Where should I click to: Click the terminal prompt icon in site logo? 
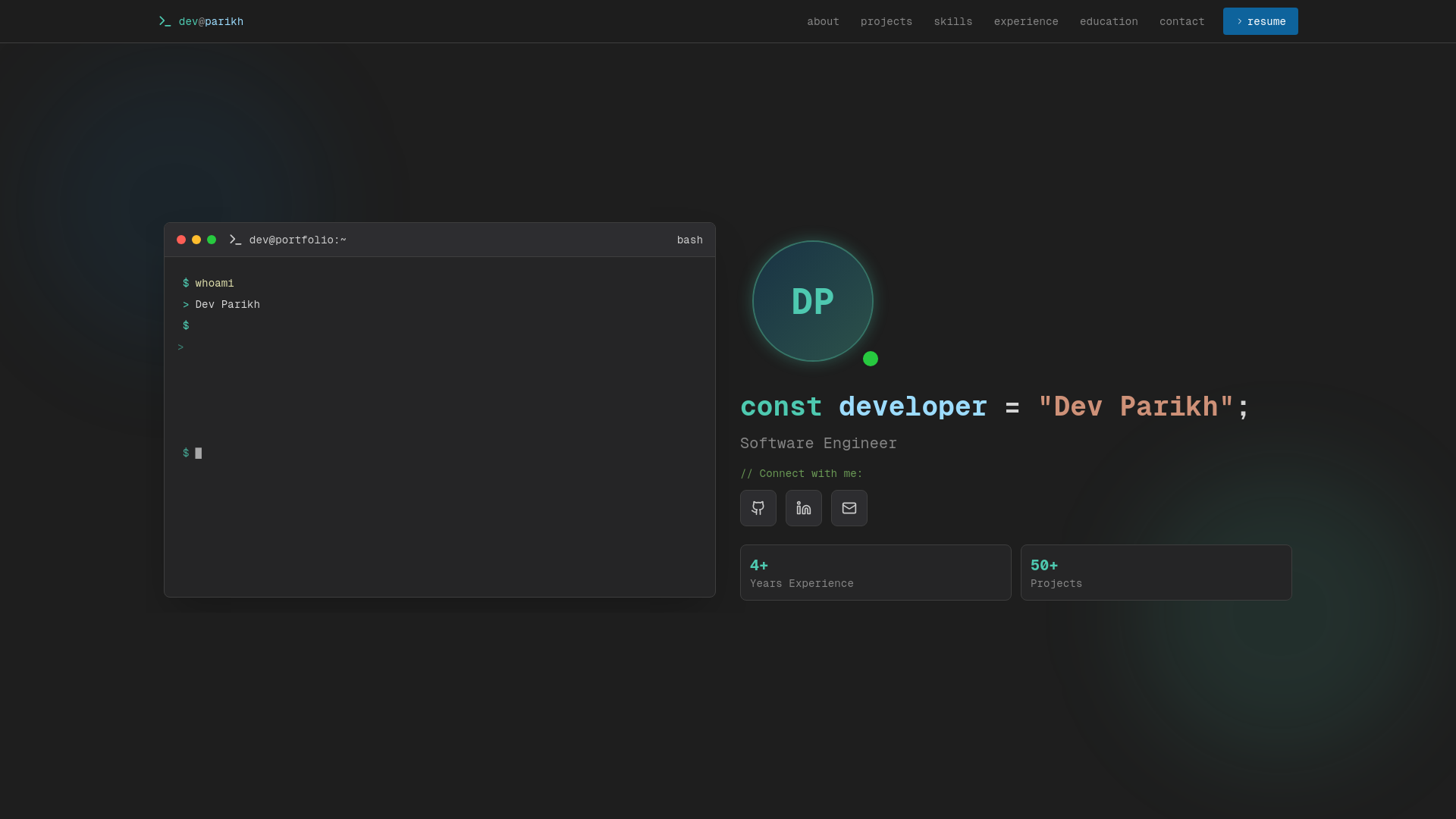point(165,21)
